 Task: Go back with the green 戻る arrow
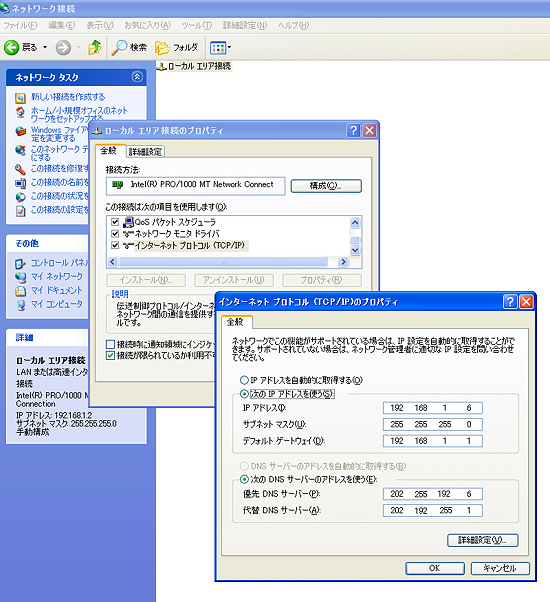click(x=12, y=48)
